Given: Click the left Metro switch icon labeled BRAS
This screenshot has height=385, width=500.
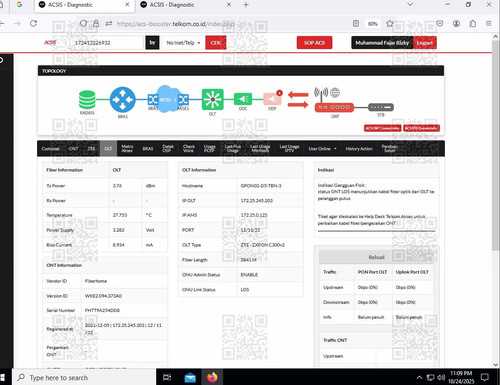Looking at the screenshot, I should coord(153,99).
